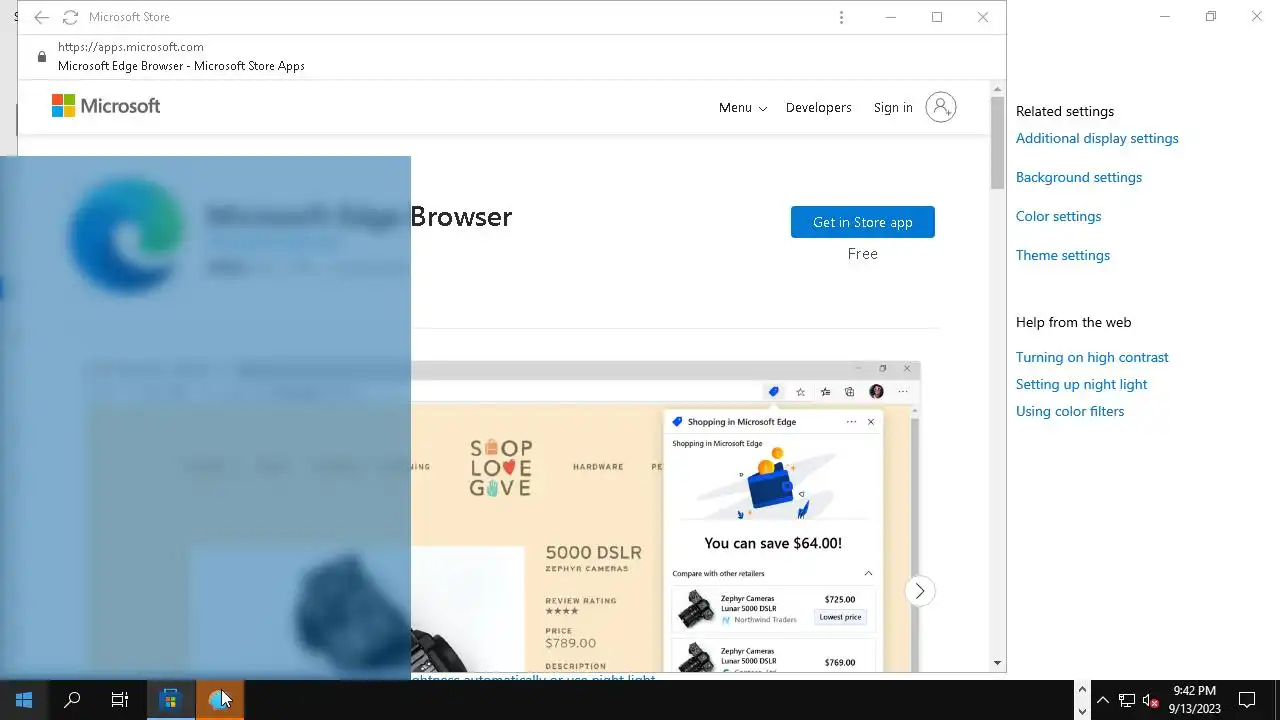Screen dimensions: 1280x720
Task: Open the clock showing 9:42 PM
Action: (x=1195, y=700)
